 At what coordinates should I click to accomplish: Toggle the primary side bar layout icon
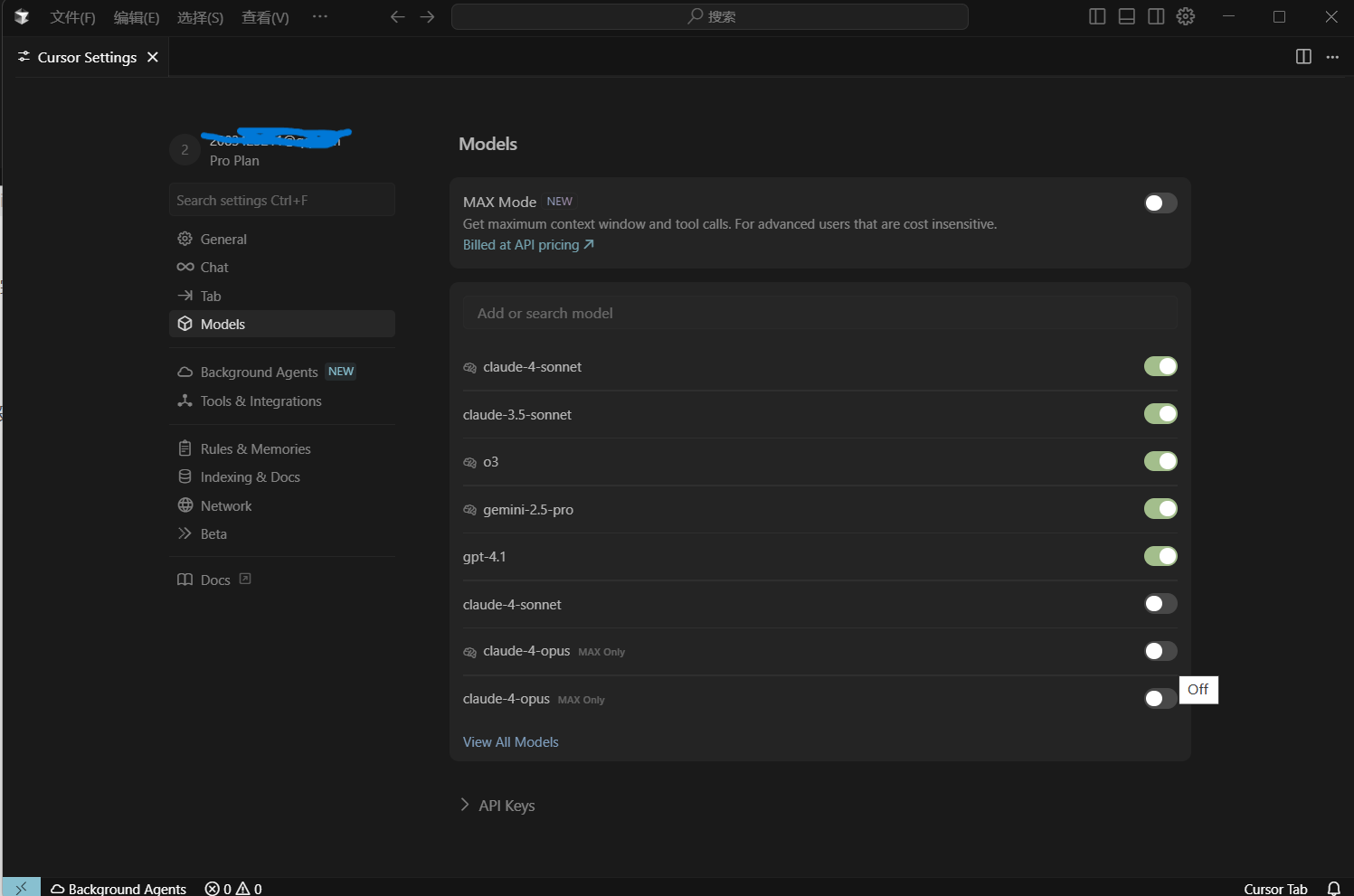coord(1097,16)
